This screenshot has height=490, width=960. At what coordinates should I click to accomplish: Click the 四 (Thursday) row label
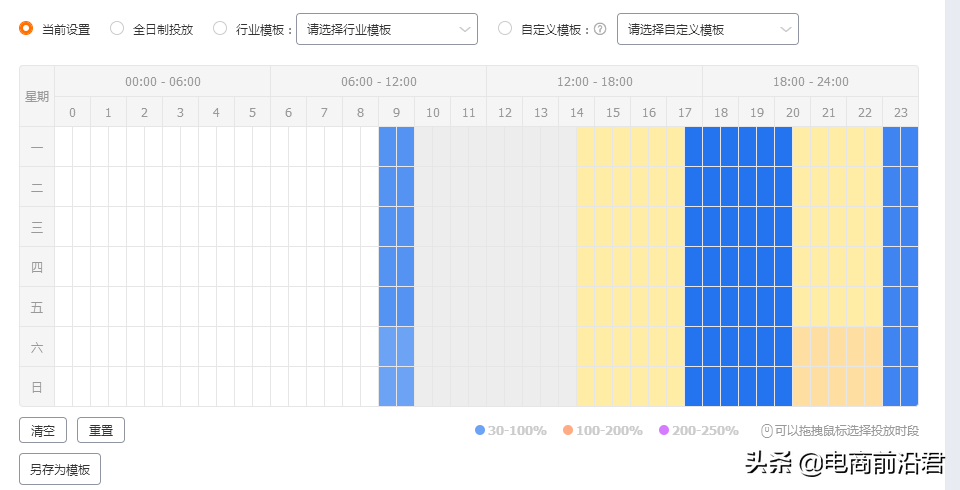[37, 267]
